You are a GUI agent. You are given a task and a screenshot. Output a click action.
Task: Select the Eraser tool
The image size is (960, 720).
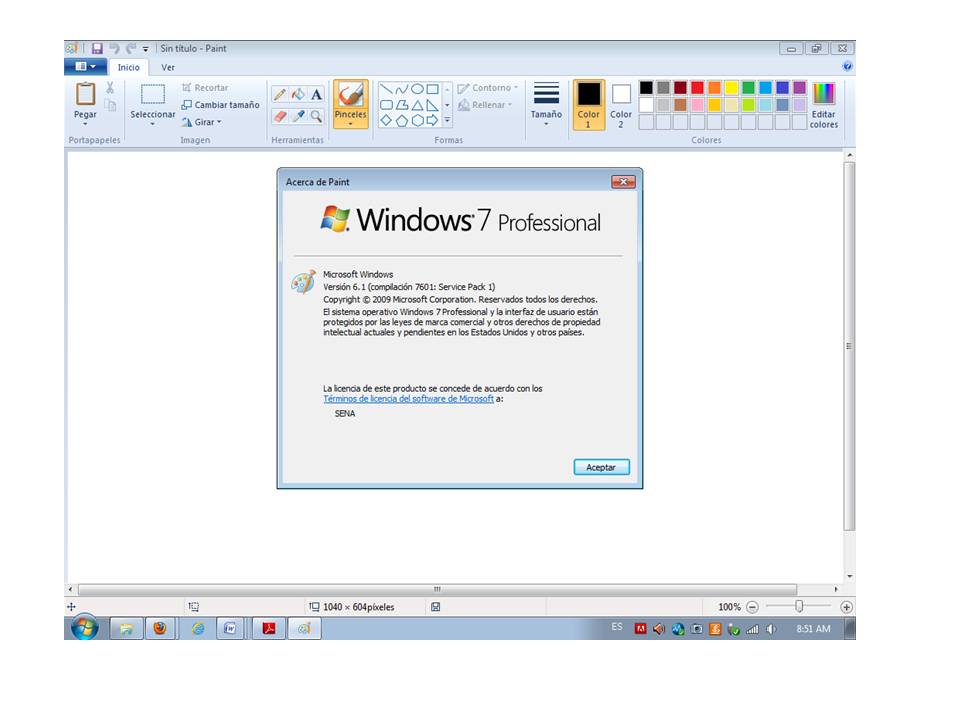click(x=281, y=115)
